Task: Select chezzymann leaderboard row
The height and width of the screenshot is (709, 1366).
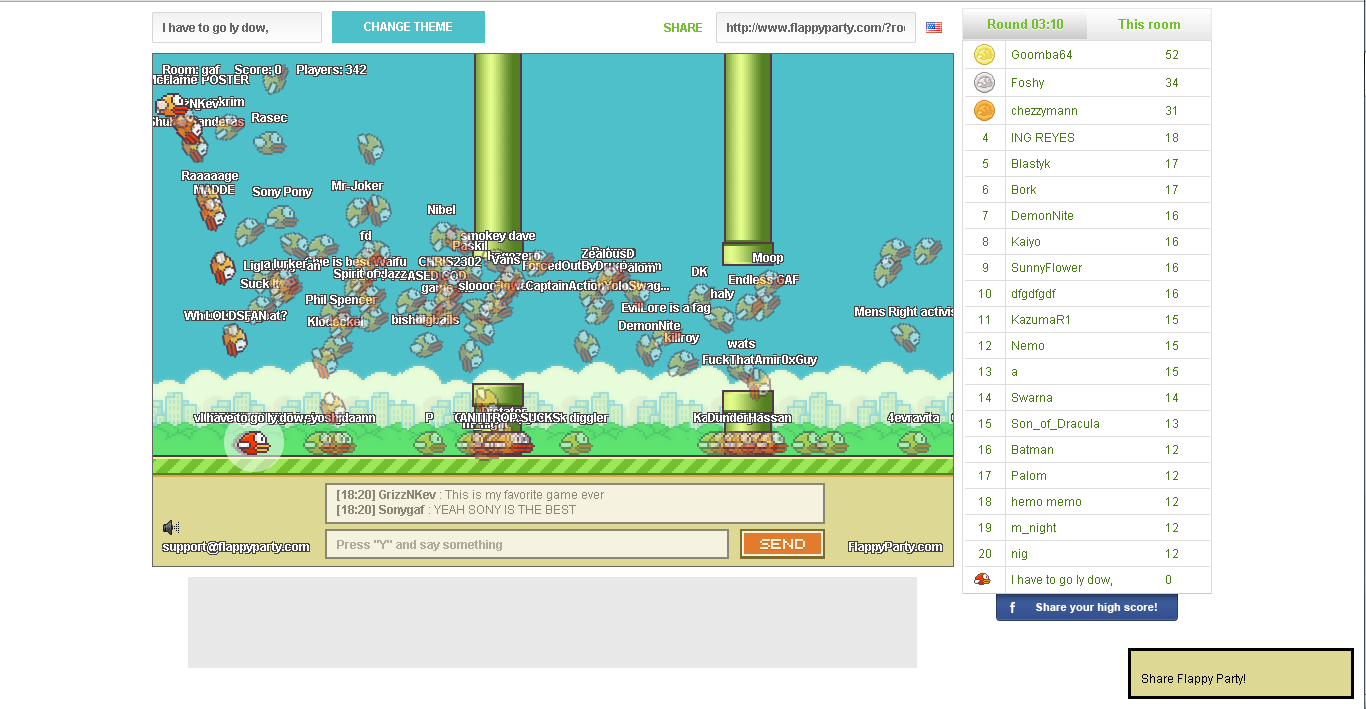Action: coord(1087,111)
